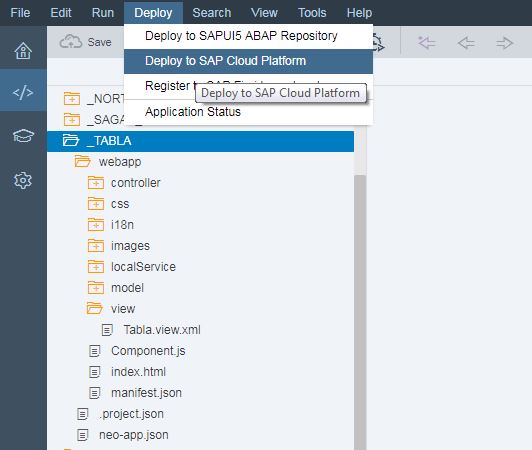Open the Edit menu
The width and height of the screenshot is (532, 450).
click(x=61, y=13)
